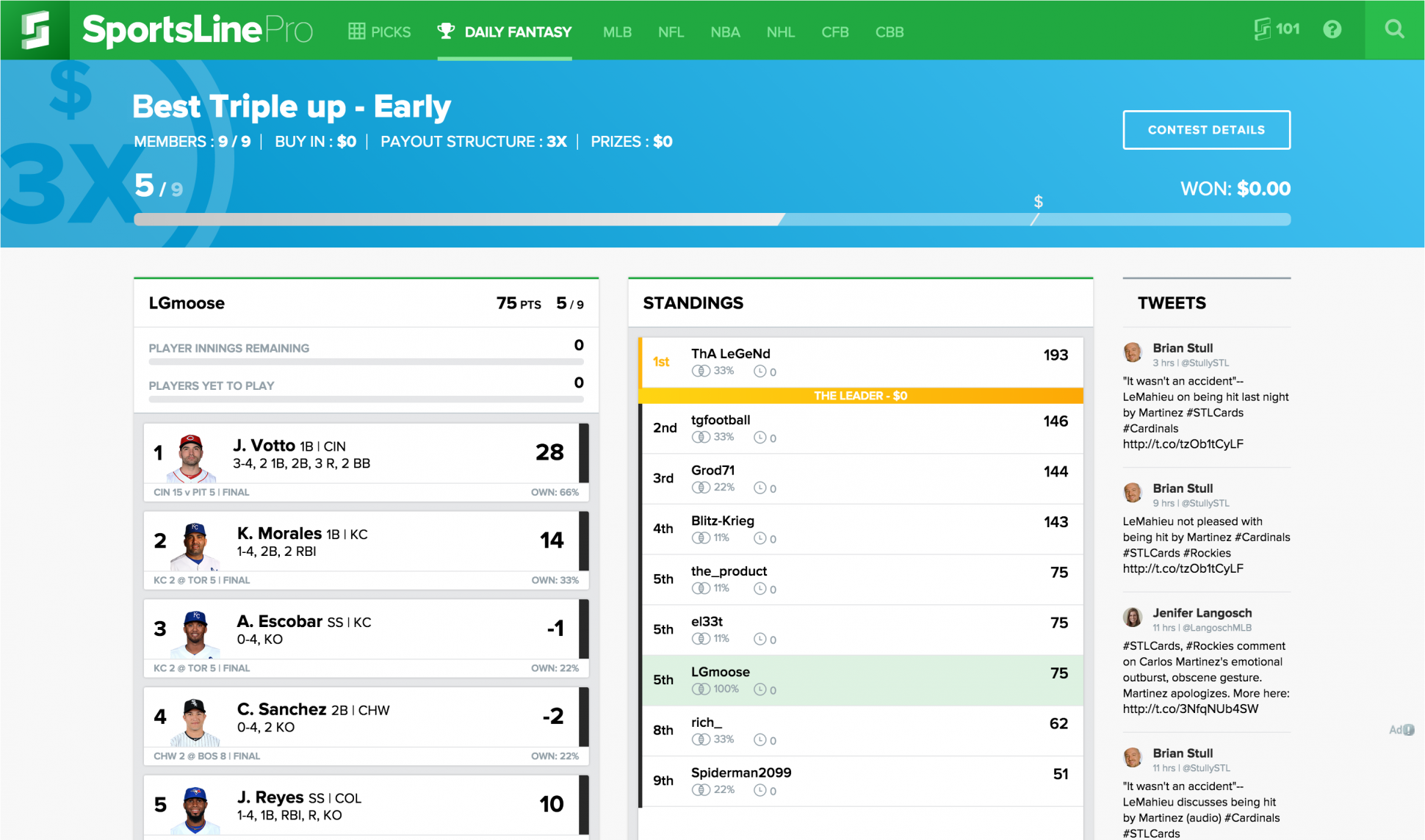Open Spiderman2099 standings entry
1425x840 pixels.
coord(861,781)
